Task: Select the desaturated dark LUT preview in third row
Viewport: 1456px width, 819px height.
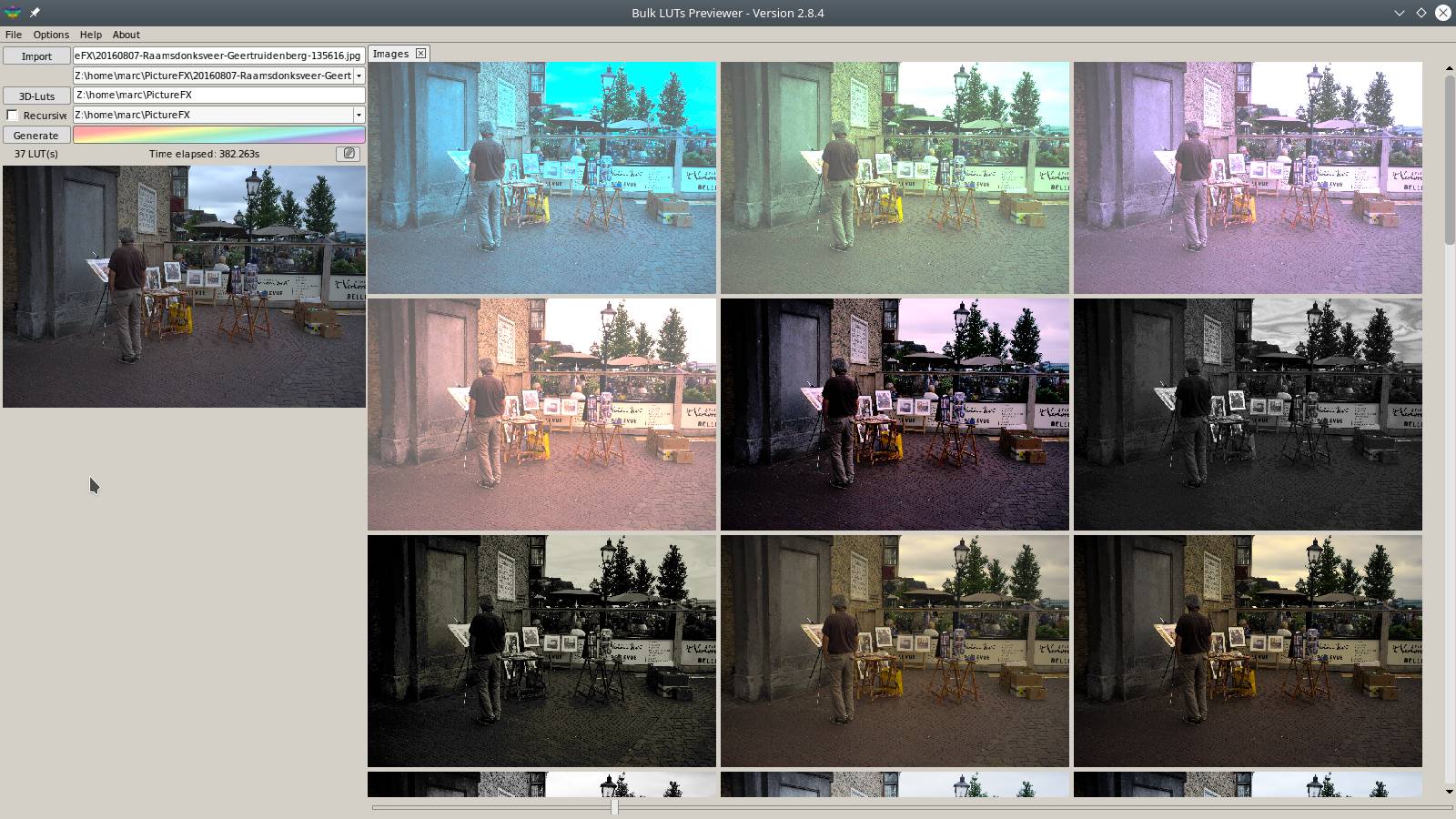Action: 541,651
